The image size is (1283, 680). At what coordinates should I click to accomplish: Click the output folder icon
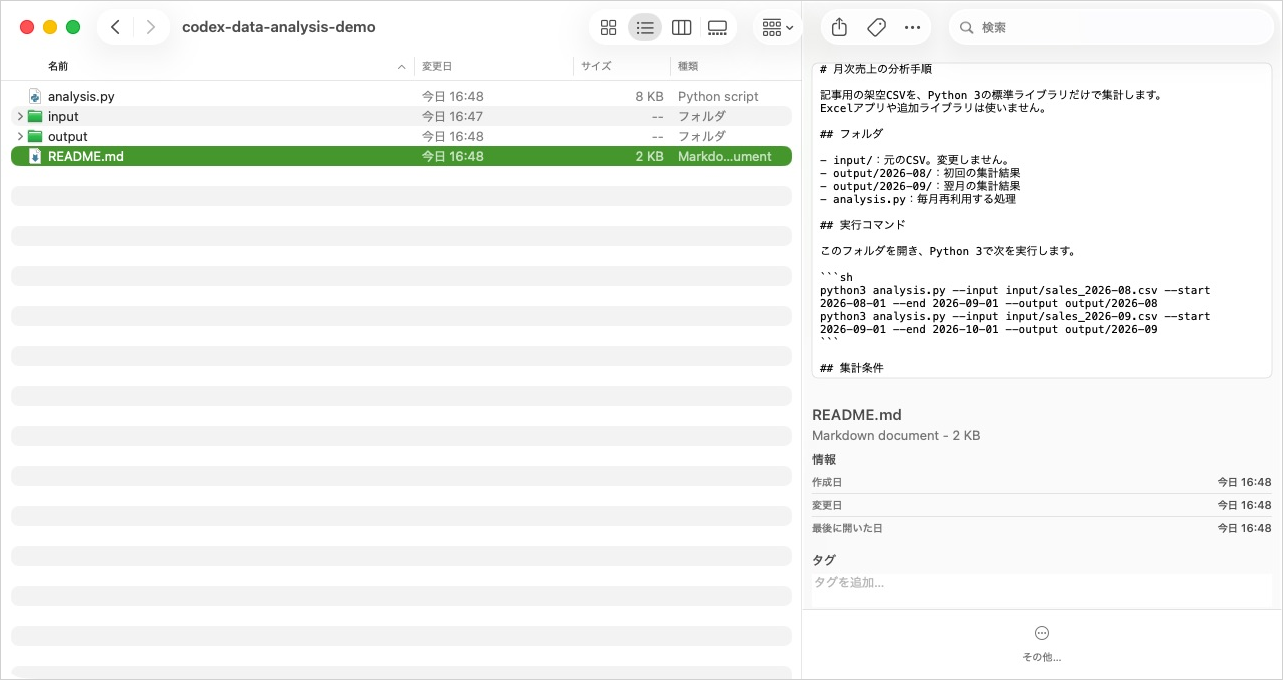[x=35, y=136]
